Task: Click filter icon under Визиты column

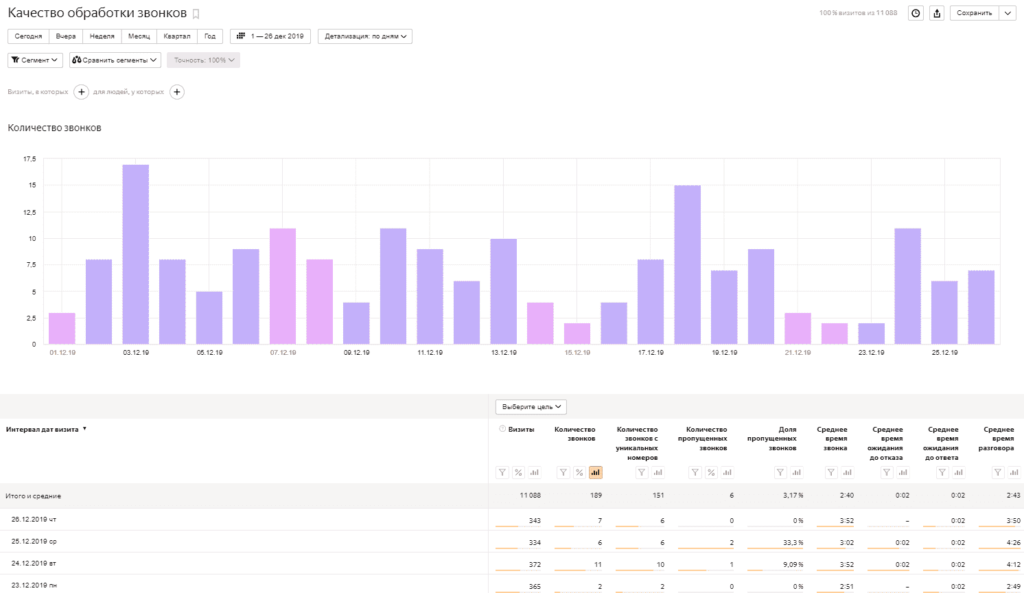Action: point(503,472)
